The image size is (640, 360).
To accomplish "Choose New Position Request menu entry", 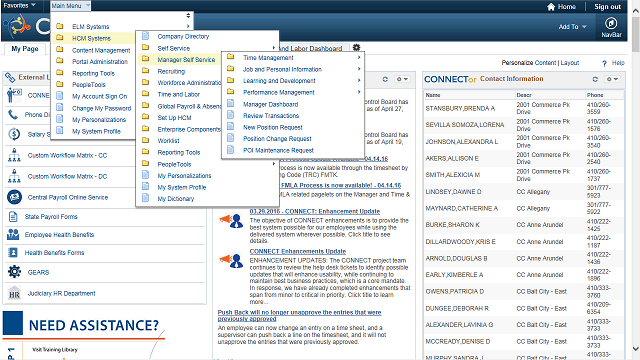I will (x=273, y=127).
